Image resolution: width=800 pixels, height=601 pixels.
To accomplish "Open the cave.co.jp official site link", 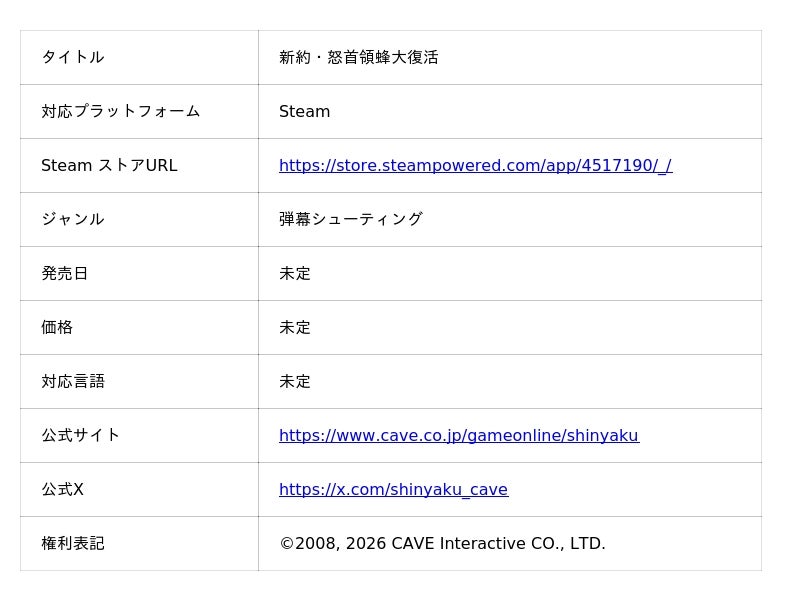I will click(458, 436).
